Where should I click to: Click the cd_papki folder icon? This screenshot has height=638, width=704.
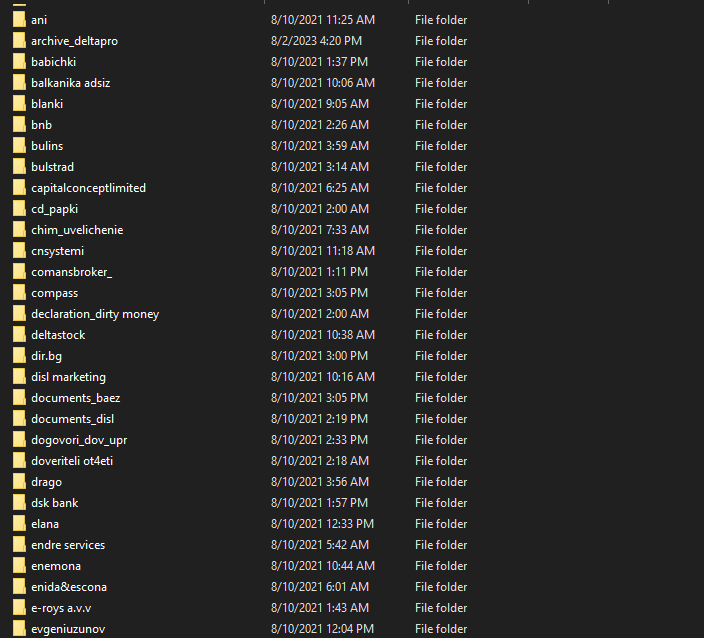coord(19,209)
